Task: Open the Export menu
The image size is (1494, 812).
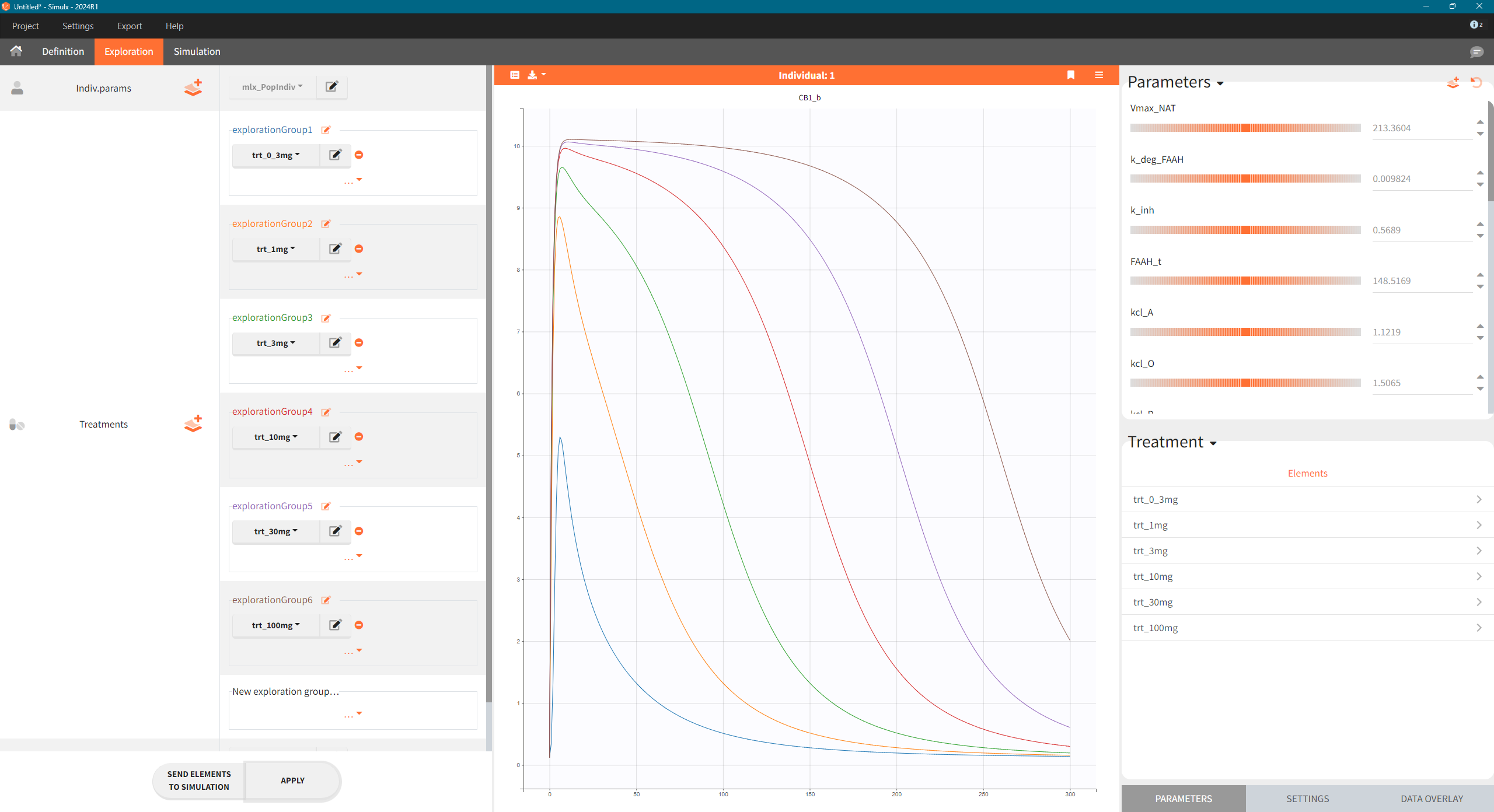Action: click(130, 26)
